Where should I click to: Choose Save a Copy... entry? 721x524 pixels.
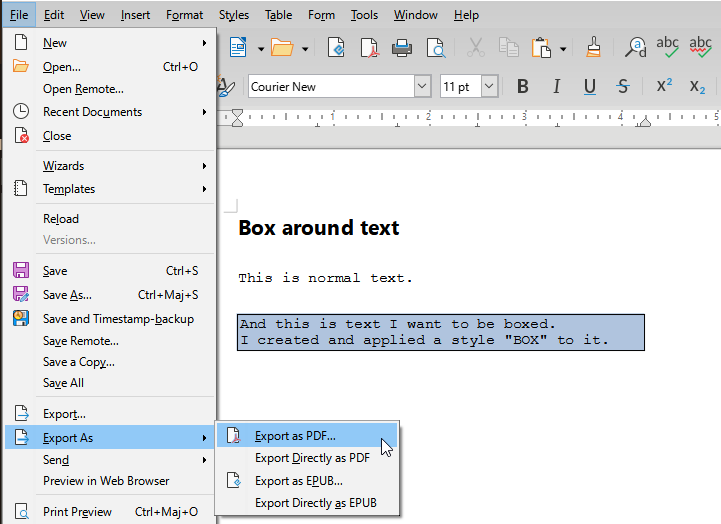[110, 362]
